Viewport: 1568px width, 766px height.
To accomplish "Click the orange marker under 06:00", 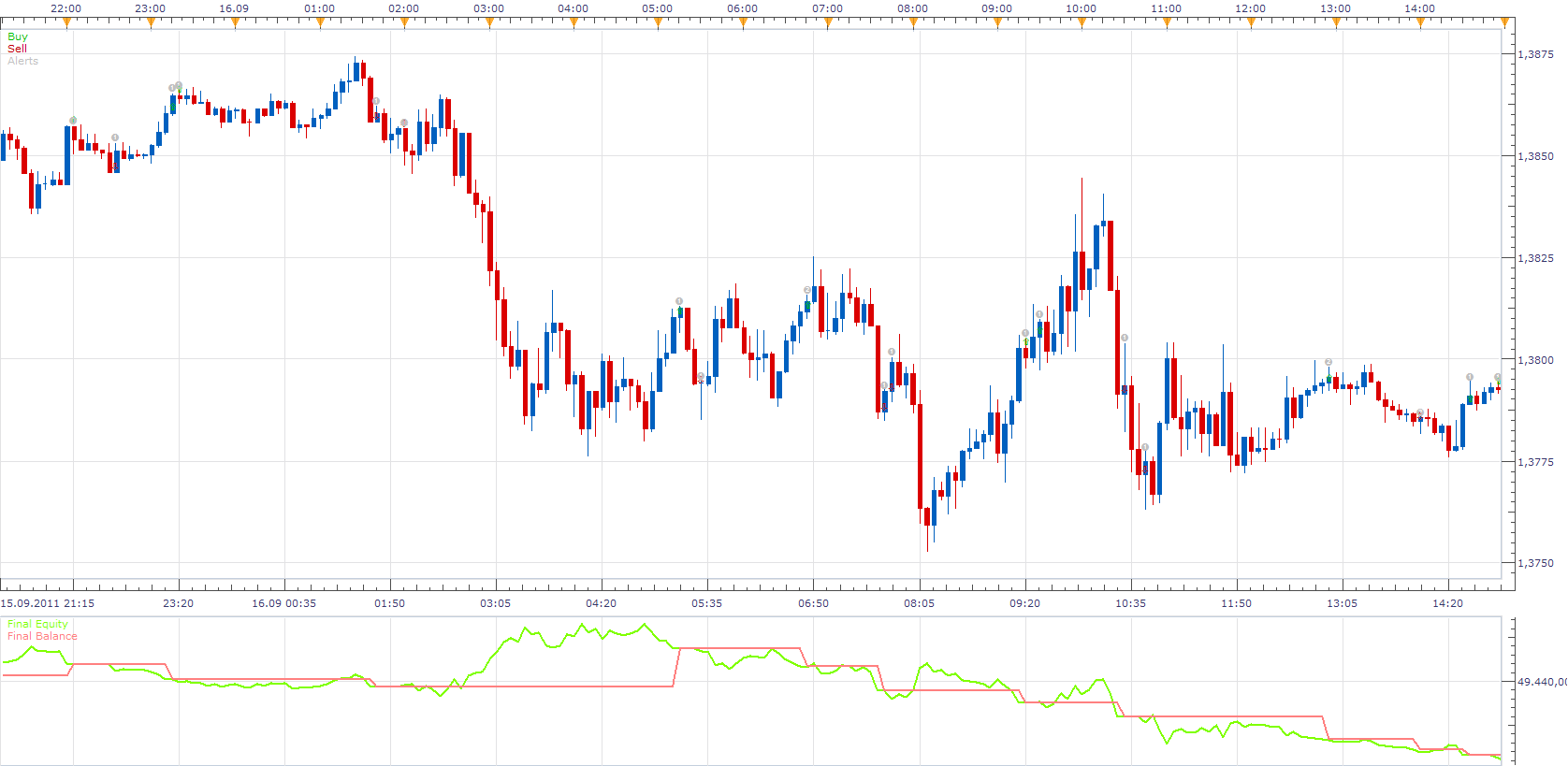I will click(x=743, y=22).
